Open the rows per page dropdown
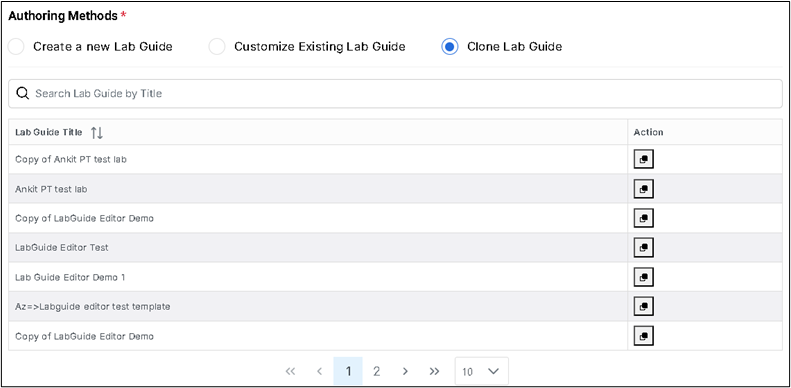Image resolution: width=791 pixels, height=388 pixels. click(481, 371)
